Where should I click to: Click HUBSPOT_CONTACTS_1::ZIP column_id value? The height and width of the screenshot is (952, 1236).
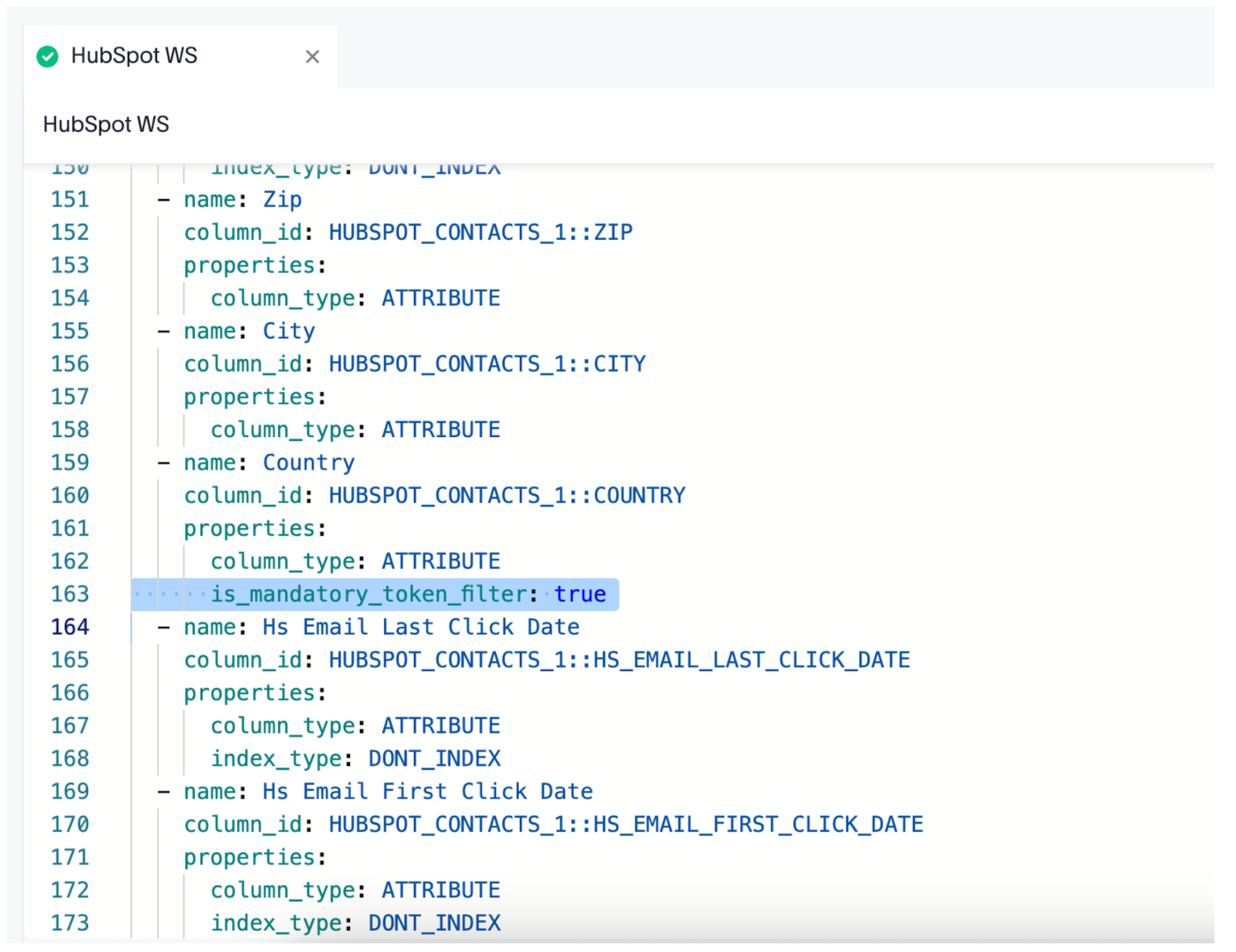480,232
